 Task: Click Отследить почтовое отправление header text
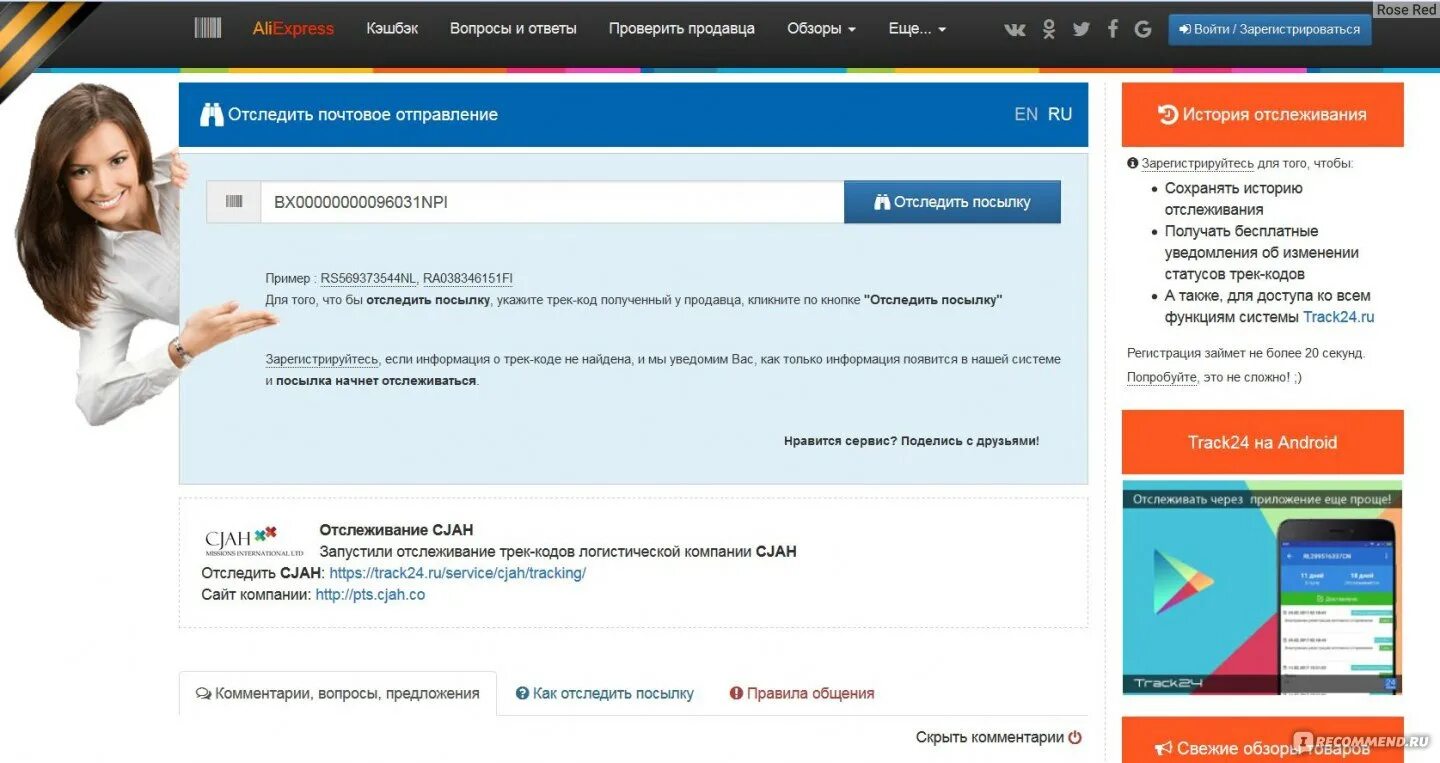pyautogui.click(x=363, y=114)
